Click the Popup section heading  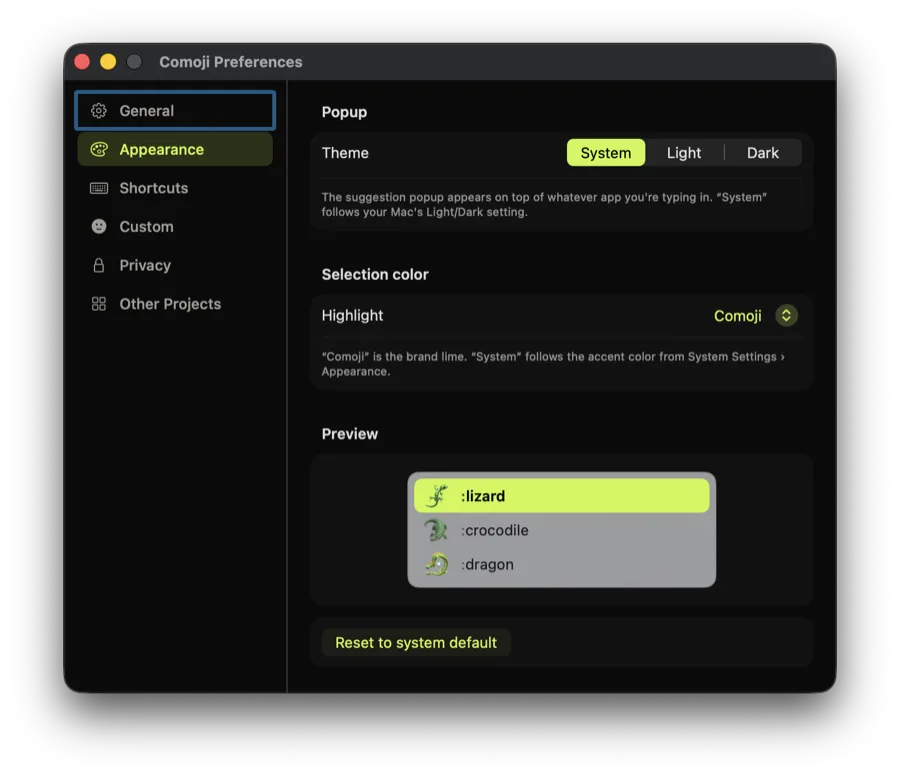click(344, 112)
